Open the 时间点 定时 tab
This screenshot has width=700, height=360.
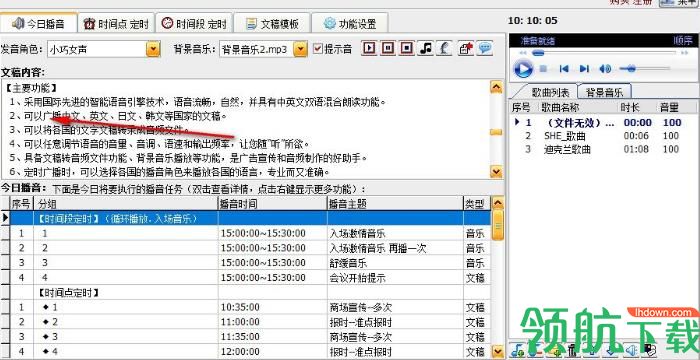116,23
